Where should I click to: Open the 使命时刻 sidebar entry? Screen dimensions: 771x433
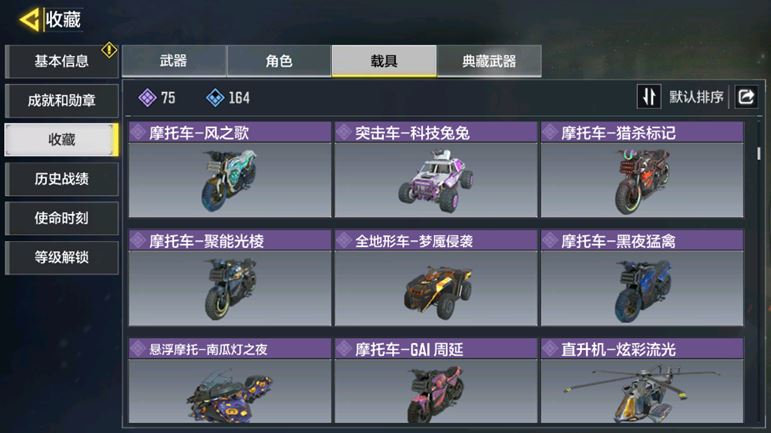61,218
